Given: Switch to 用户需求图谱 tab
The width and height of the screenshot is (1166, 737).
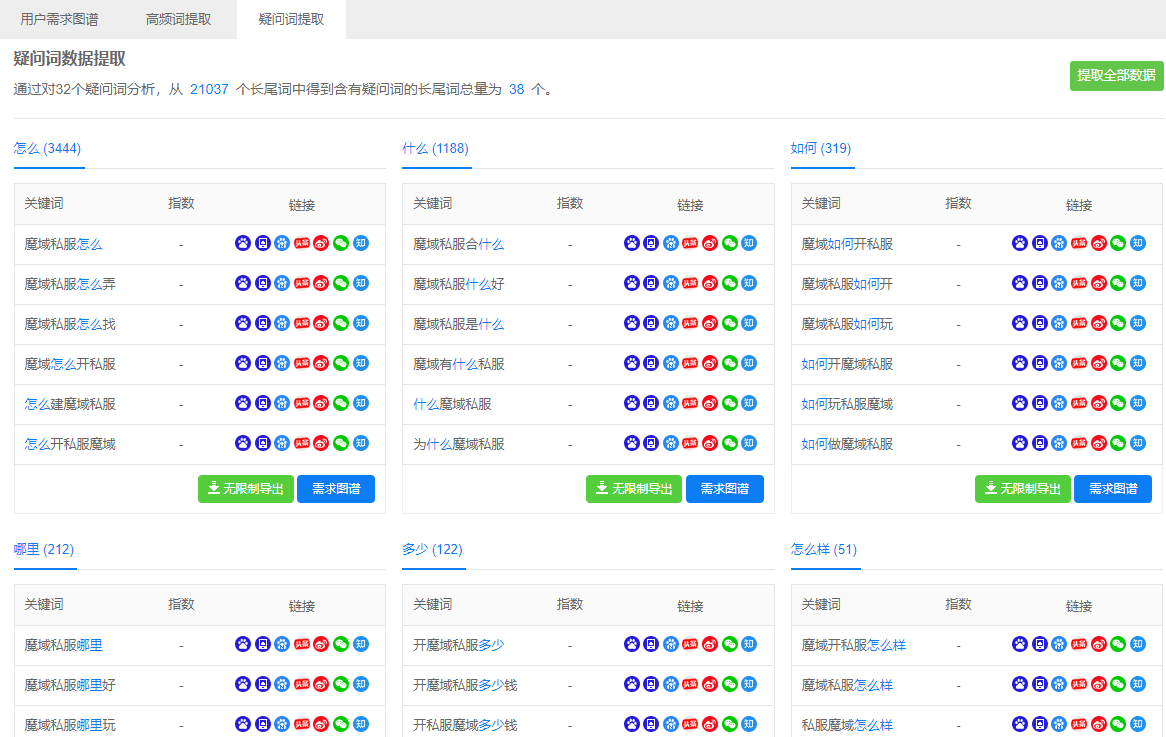Looking at the screenshot, I should (x=59, y=19).
